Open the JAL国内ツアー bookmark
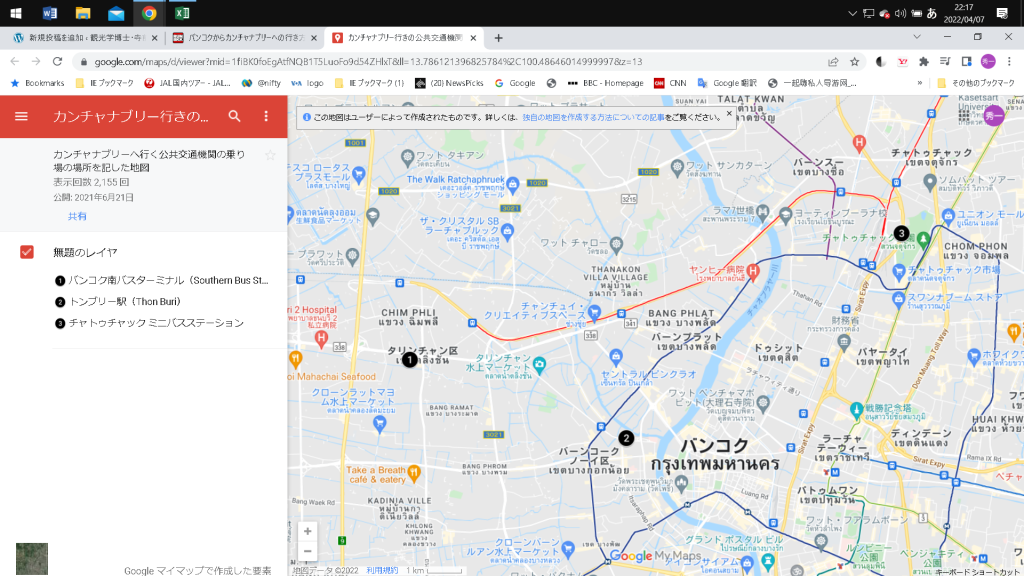The height and width of the screenshot is (576, 1024). coord(187,83)
